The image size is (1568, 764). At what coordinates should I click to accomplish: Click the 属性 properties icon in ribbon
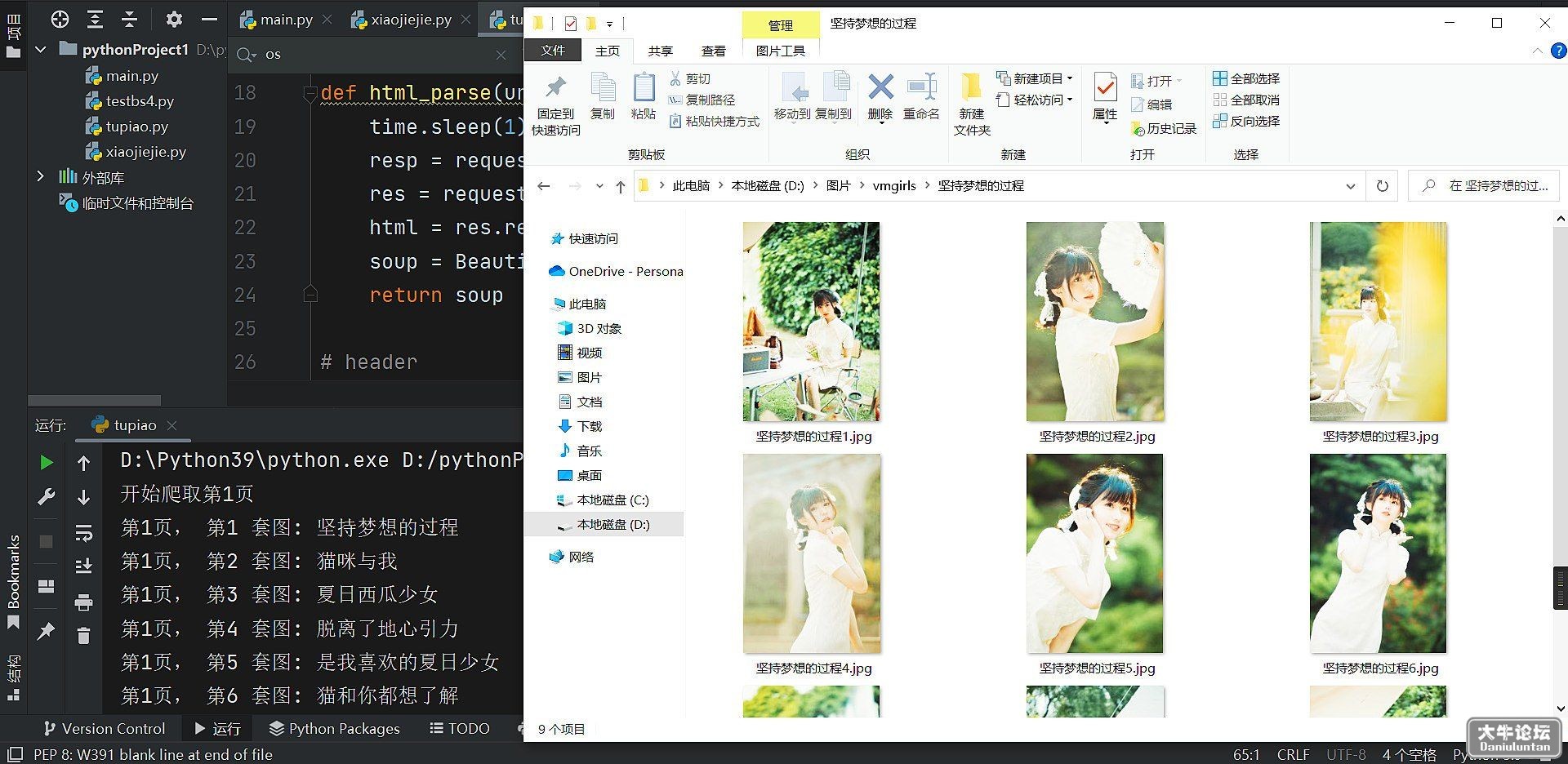coord(1105,87)
